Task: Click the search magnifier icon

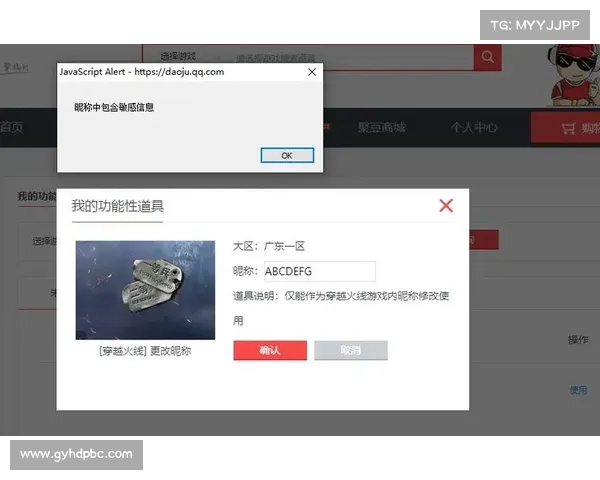Action: 487,57
